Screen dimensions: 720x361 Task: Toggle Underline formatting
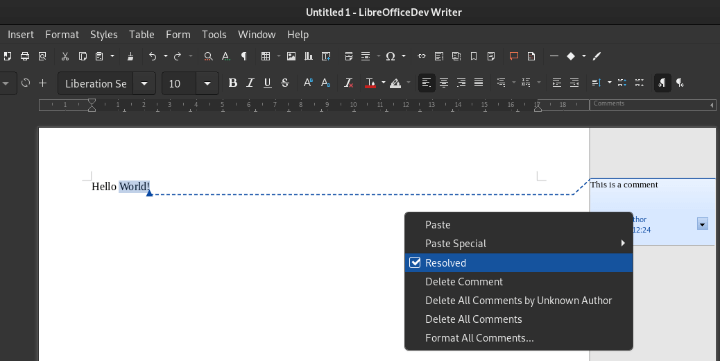pos(267,83)
